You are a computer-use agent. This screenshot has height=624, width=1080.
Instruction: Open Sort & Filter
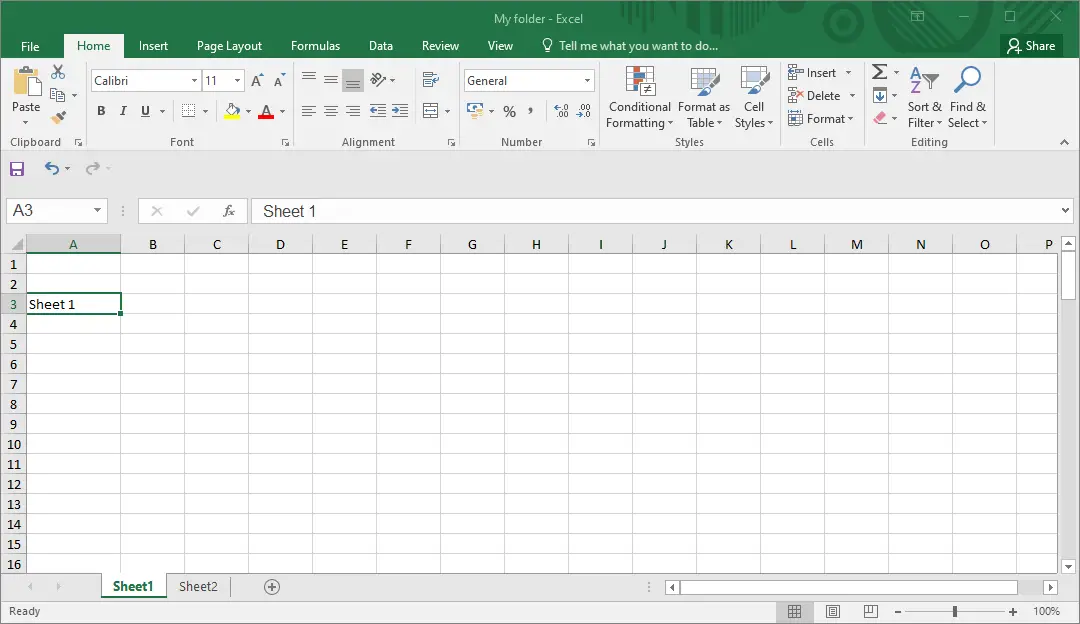coord(924,97)
